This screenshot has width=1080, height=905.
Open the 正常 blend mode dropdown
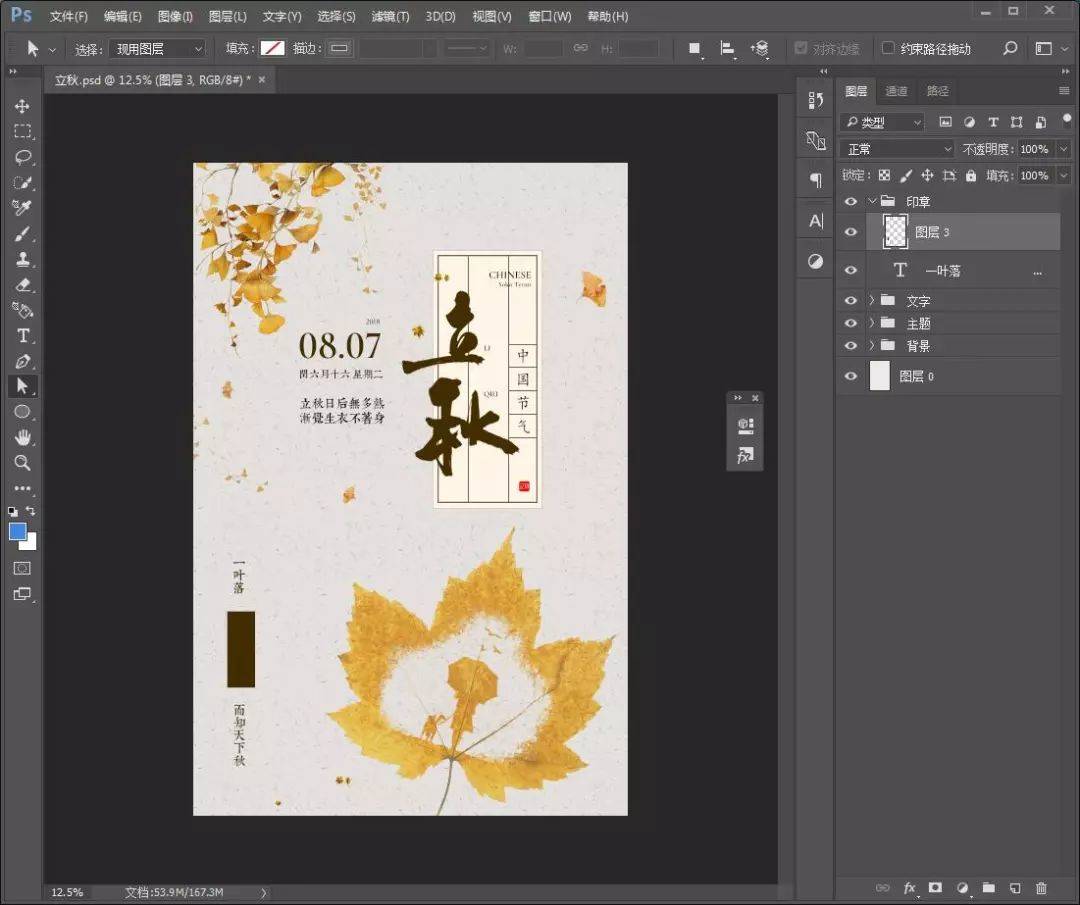897,149
